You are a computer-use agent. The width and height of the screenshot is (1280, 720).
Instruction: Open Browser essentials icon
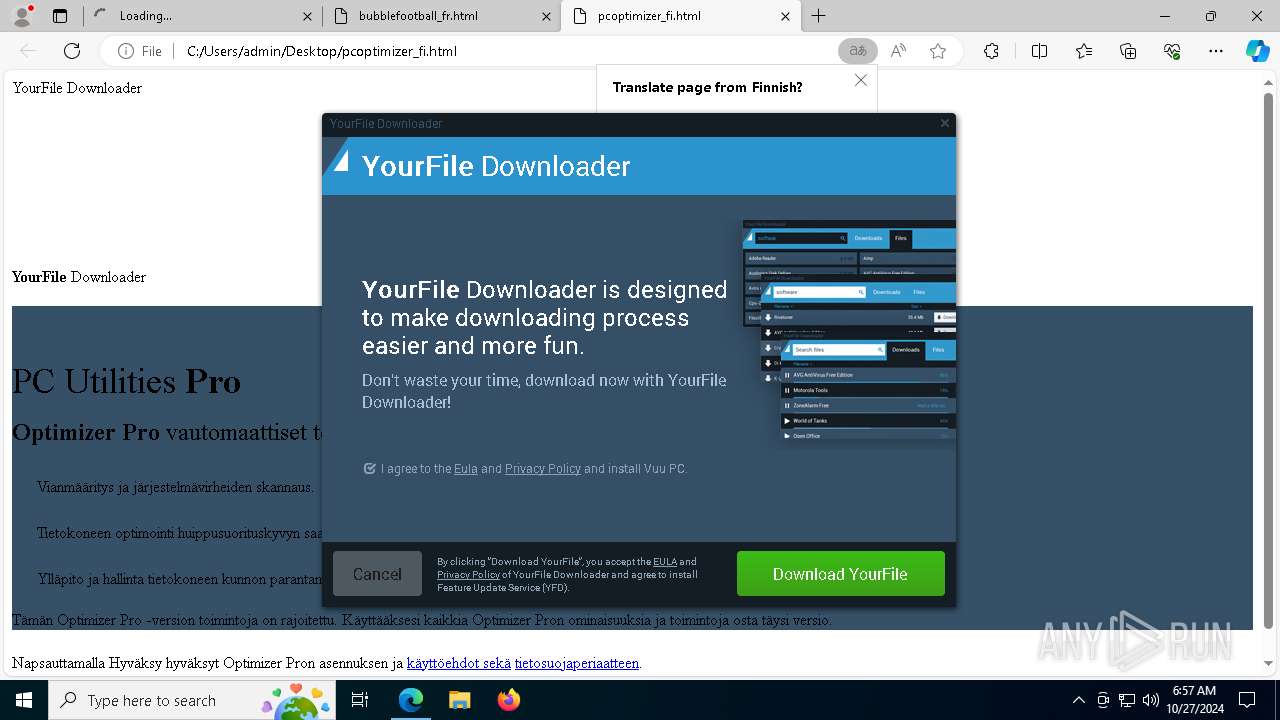[1172, 51]
